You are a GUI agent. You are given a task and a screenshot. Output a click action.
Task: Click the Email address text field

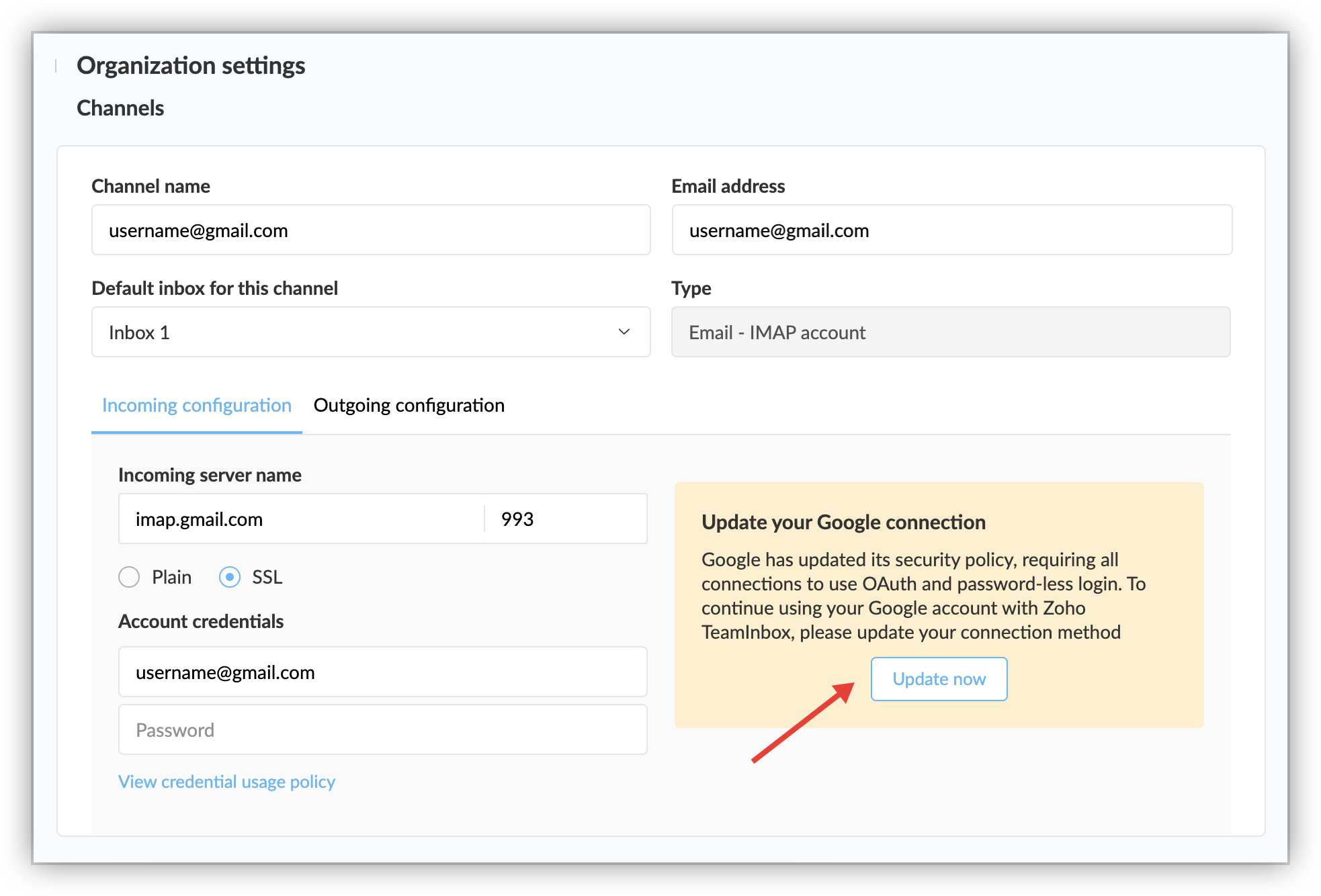[x=951, y=230]
